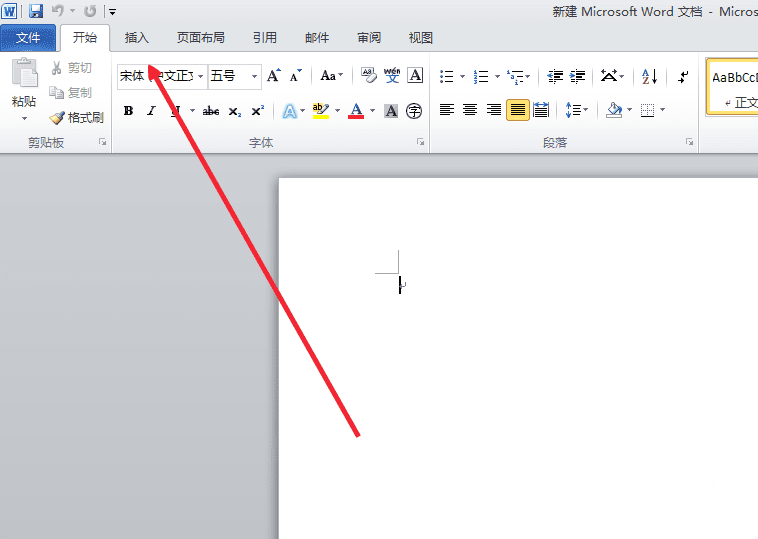
Task: Open the 页面布局 tab
Action: (x=201, y=38)
